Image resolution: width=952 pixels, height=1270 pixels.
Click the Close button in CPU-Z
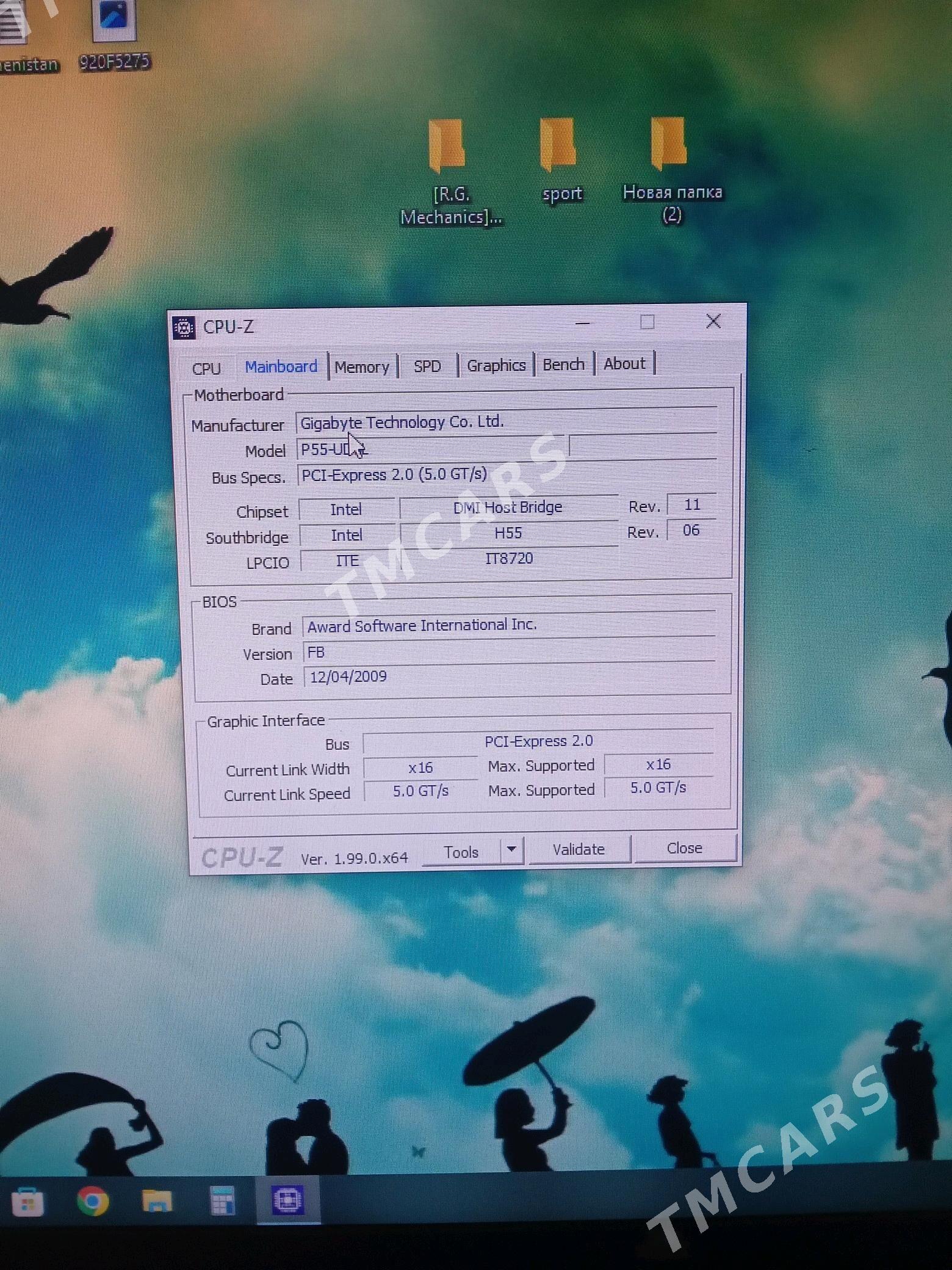point(685,848)
